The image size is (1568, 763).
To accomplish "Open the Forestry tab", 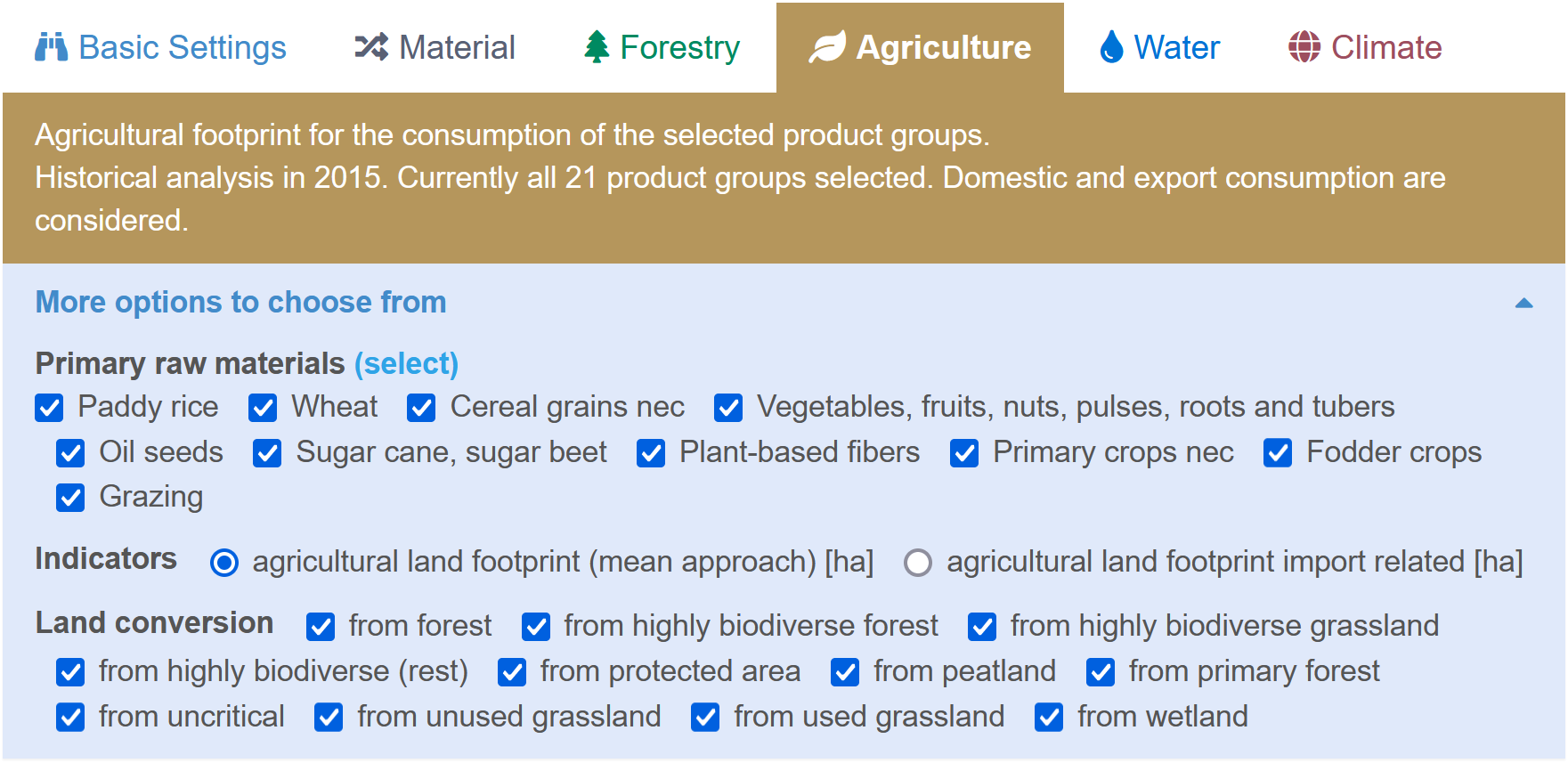I will click(x=662, y=47).
